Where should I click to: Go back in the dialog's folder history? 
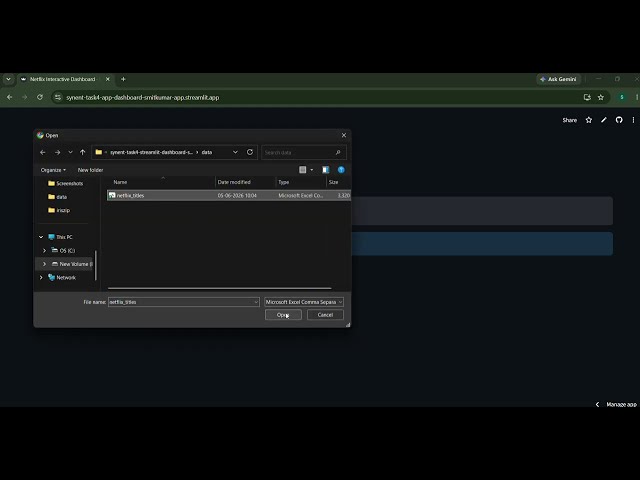pyautogui.click(x=43, y=152)
